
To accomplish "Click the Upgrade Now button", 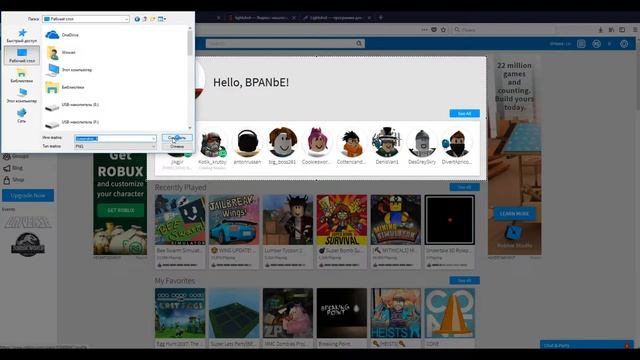I will pyautogui.click(x=28, y=196).
